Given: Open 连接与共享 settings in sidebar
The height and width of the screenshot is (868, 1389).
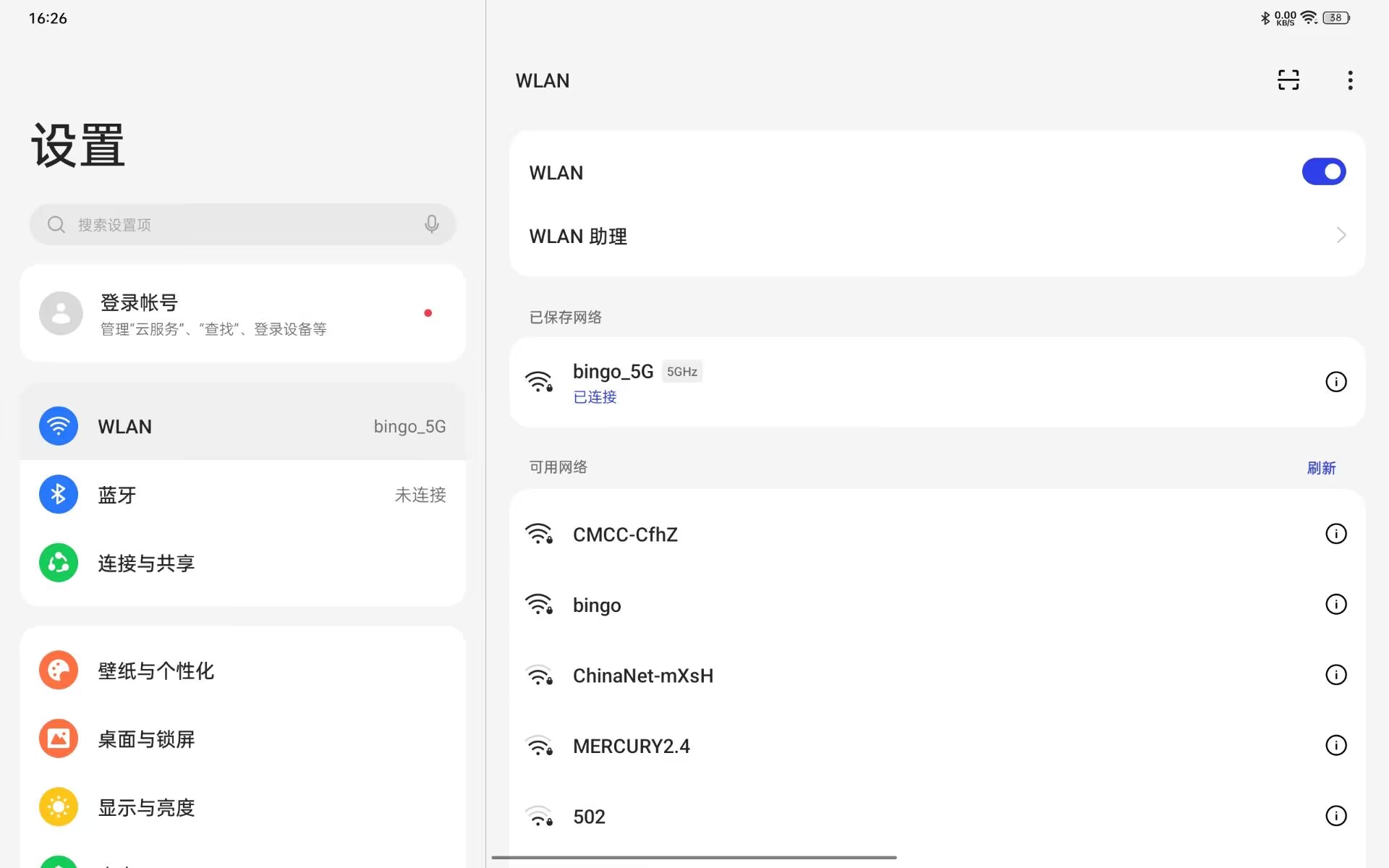Looking at the screenshot, I should coord(242,563).
